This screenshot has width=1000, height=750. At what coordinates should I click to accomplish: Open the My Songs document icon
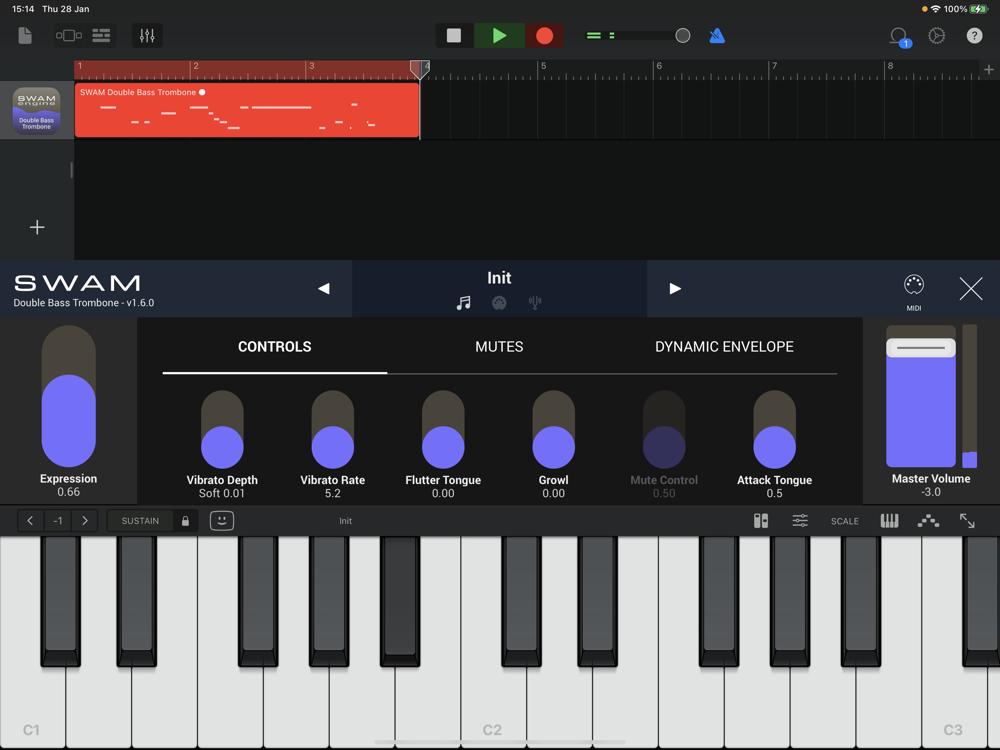(25, 36)
